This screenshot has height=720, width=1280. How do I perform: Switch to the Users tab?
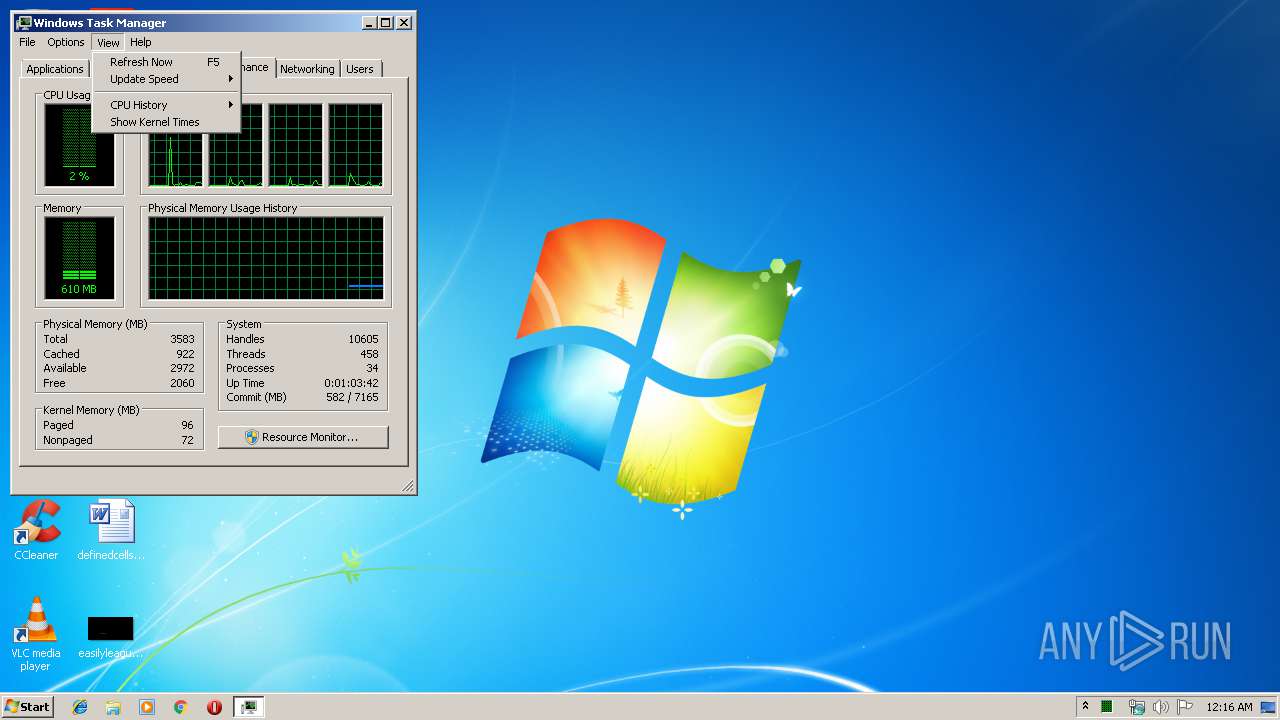click(360, 69)
